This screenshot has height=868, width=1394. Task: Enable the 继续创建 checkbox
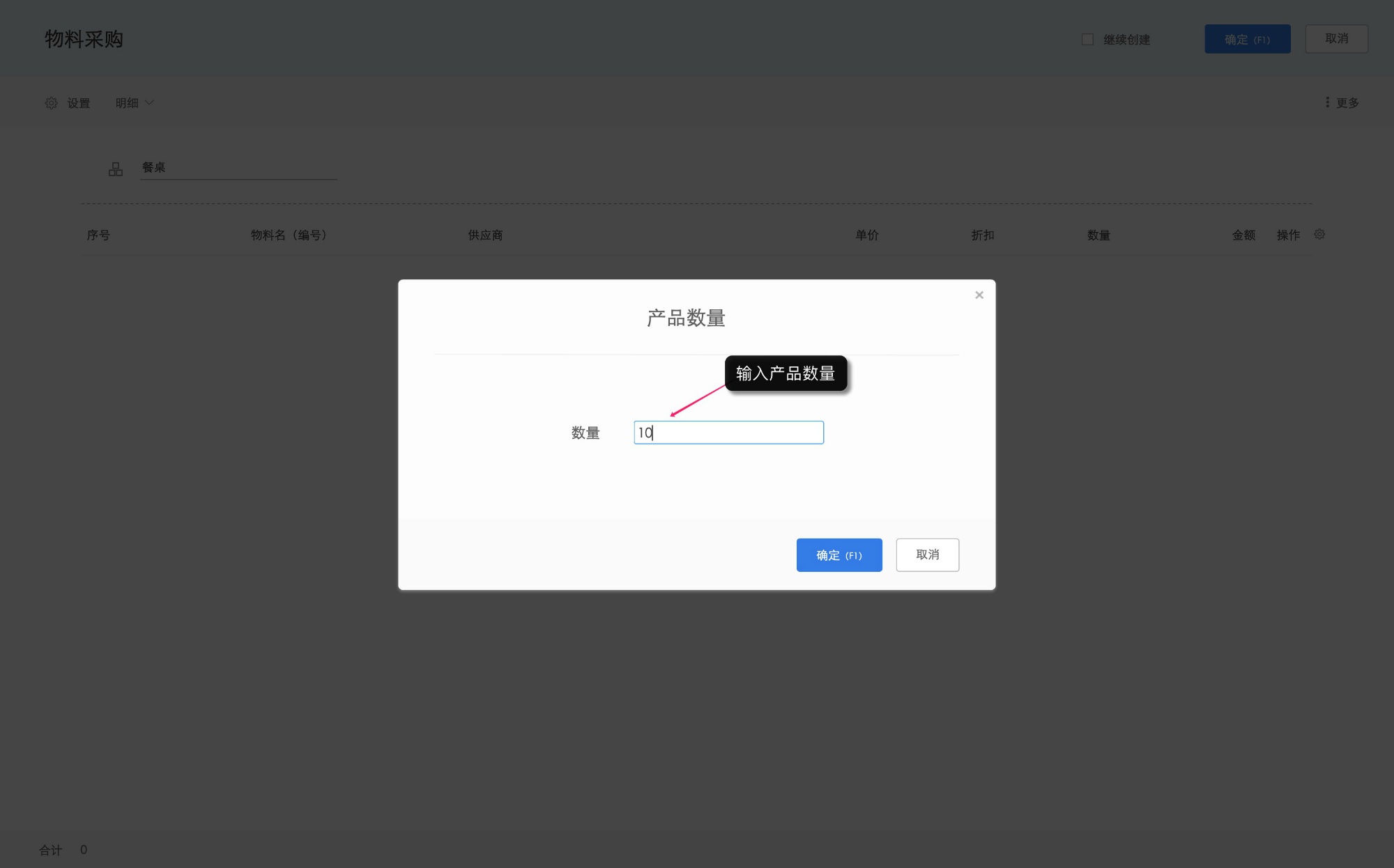pos(1087,39)
